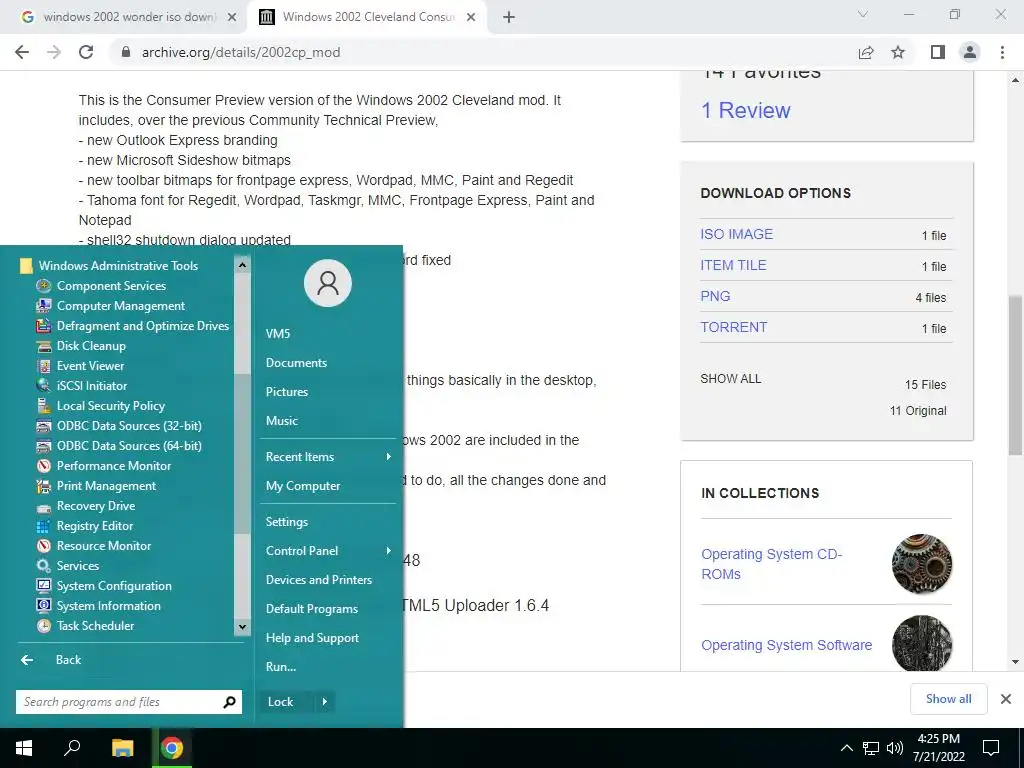Open ODBC Data Sources (32-bit) icon

(x=44, y=426)
